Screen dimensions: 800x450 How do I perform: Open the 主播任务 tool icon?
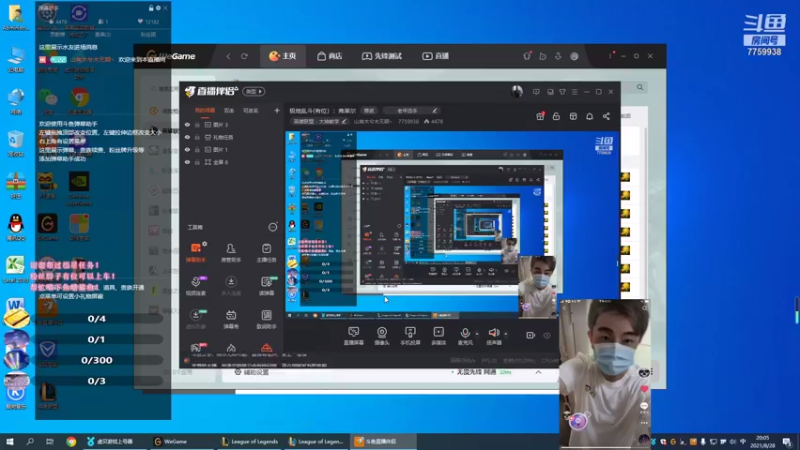point(266,252)
